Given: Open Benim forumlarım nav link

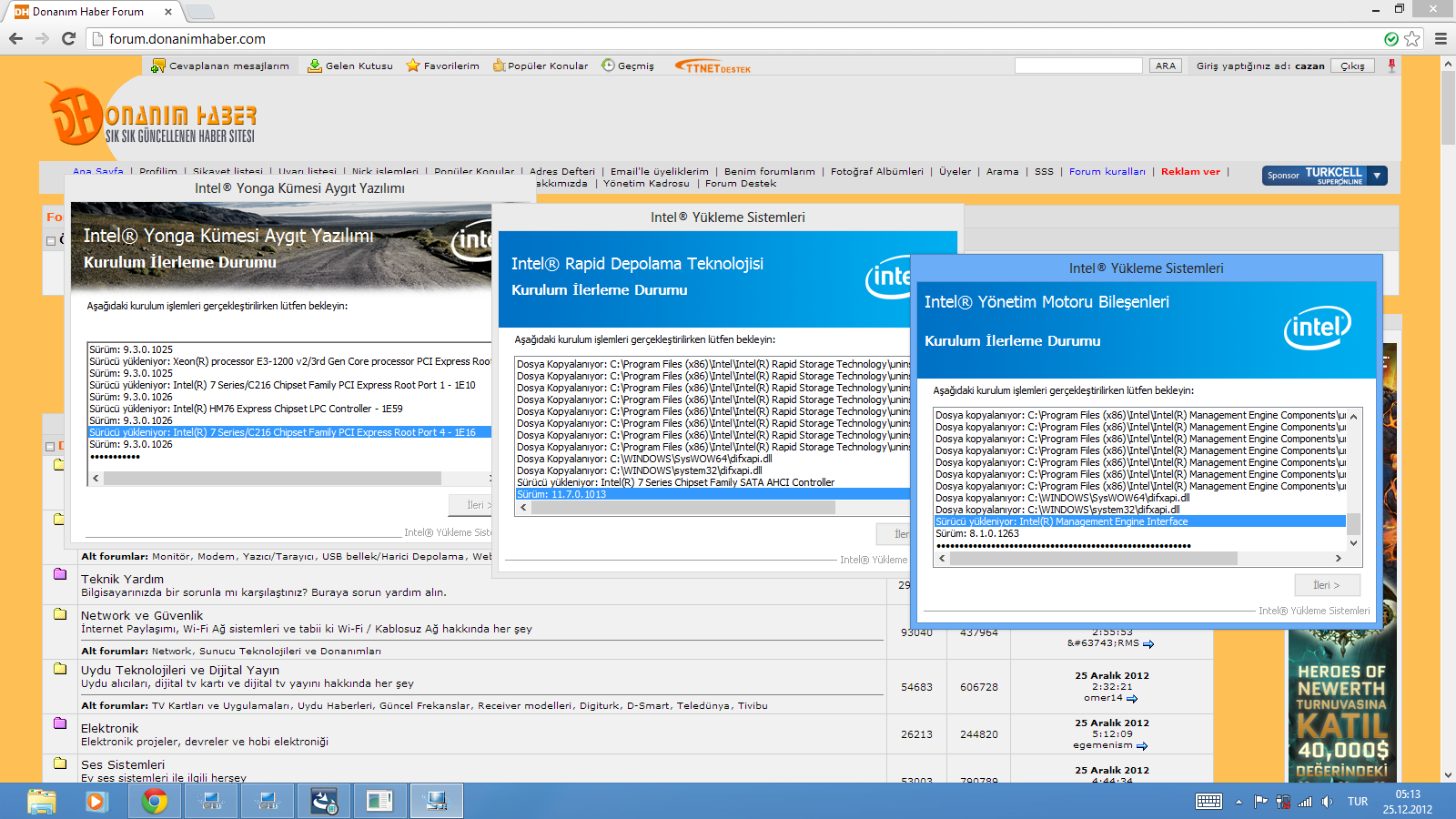Looking at the screenshot, I should (770, 171).
